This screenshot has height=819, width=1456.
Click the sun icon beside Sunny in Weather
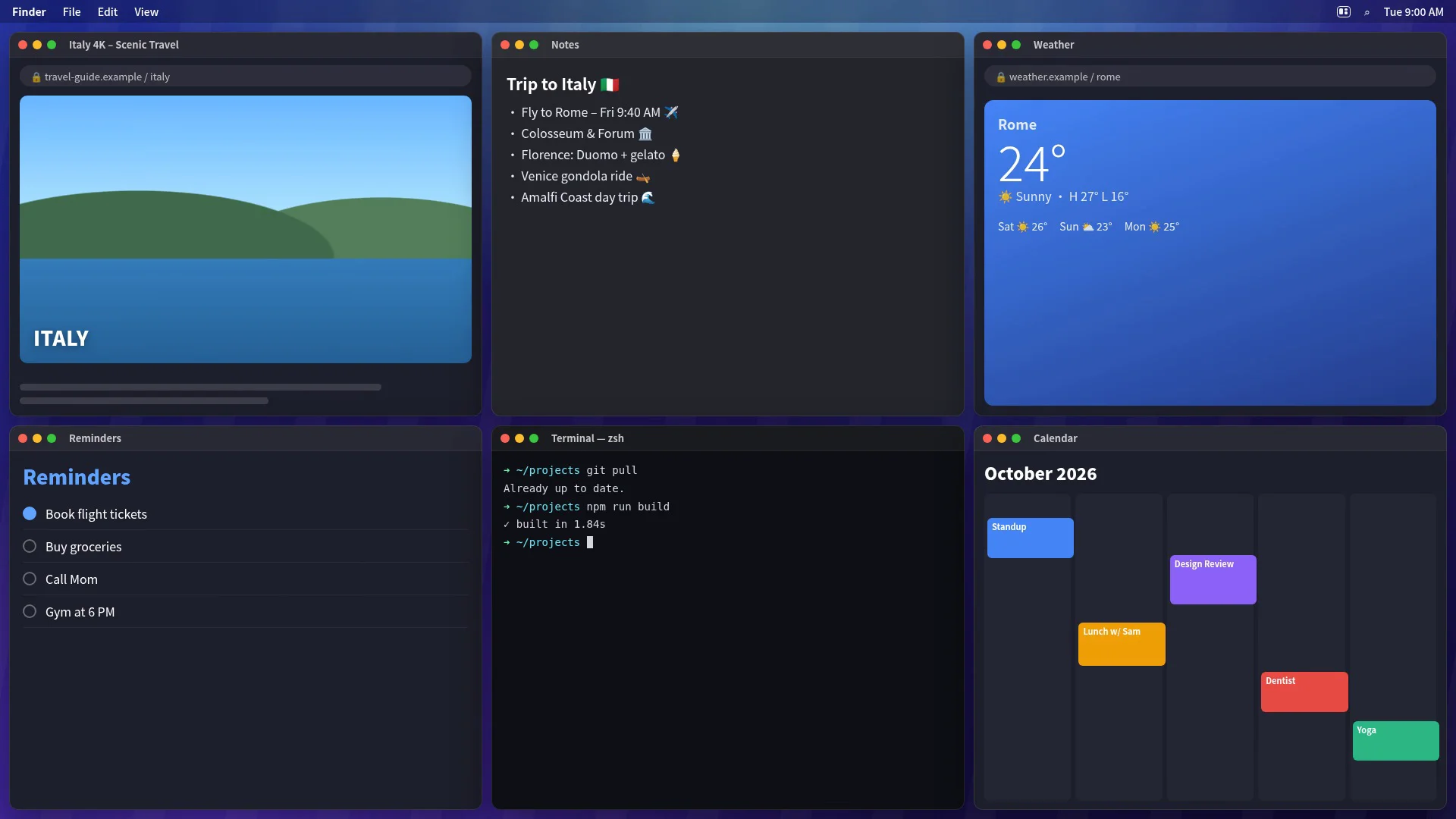1005,197
